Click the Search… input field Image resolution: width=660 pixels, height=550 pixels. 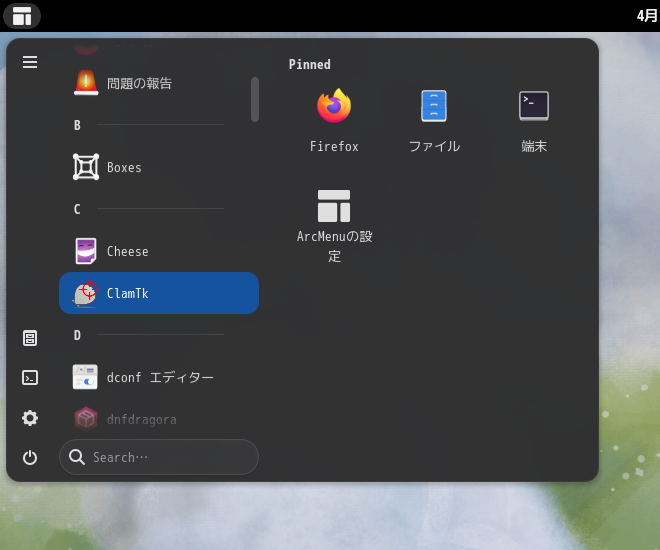pos(159,457)
